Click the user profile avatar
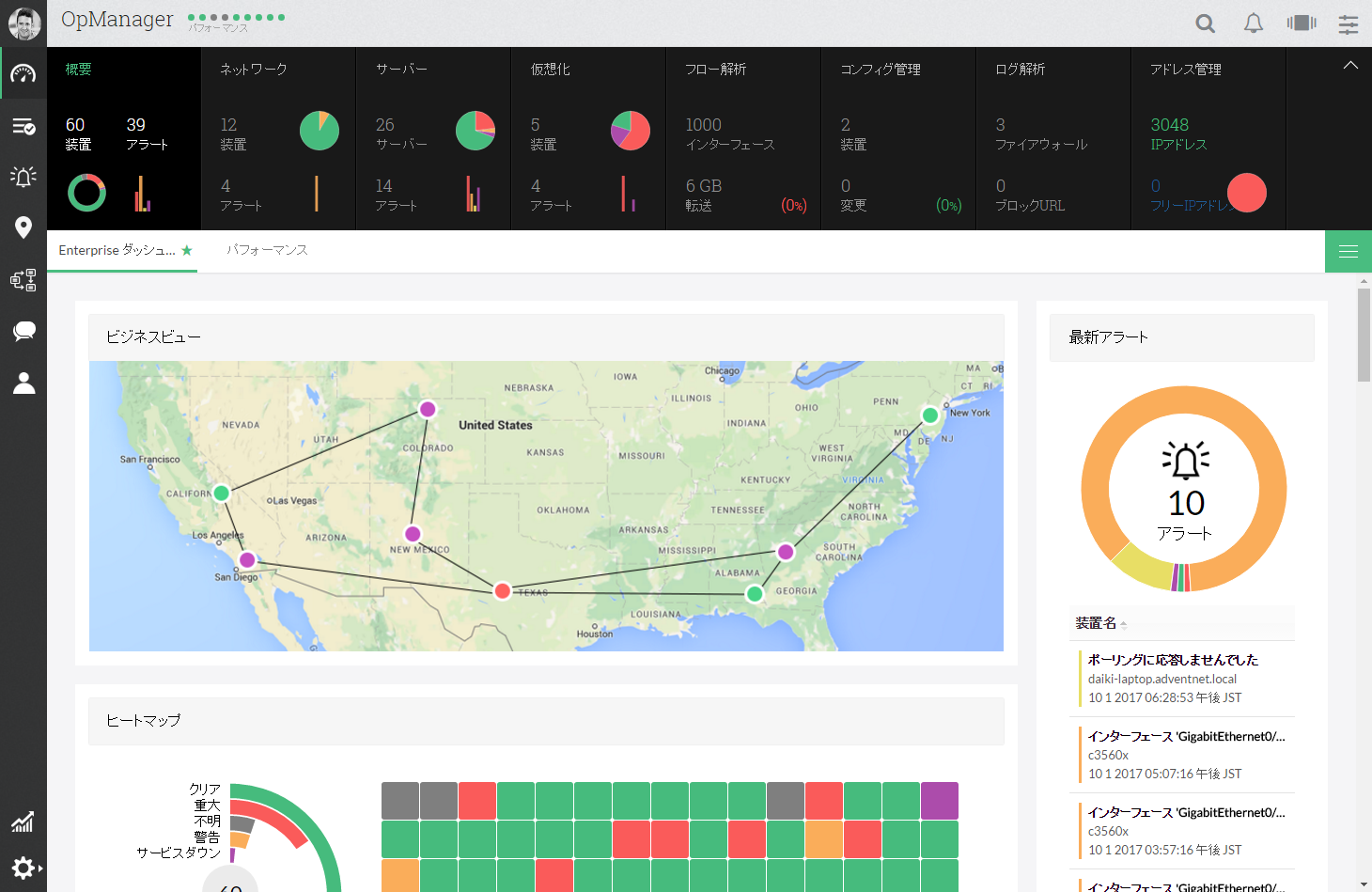Viewport: 1372px width, 892px height. (23, 23)
